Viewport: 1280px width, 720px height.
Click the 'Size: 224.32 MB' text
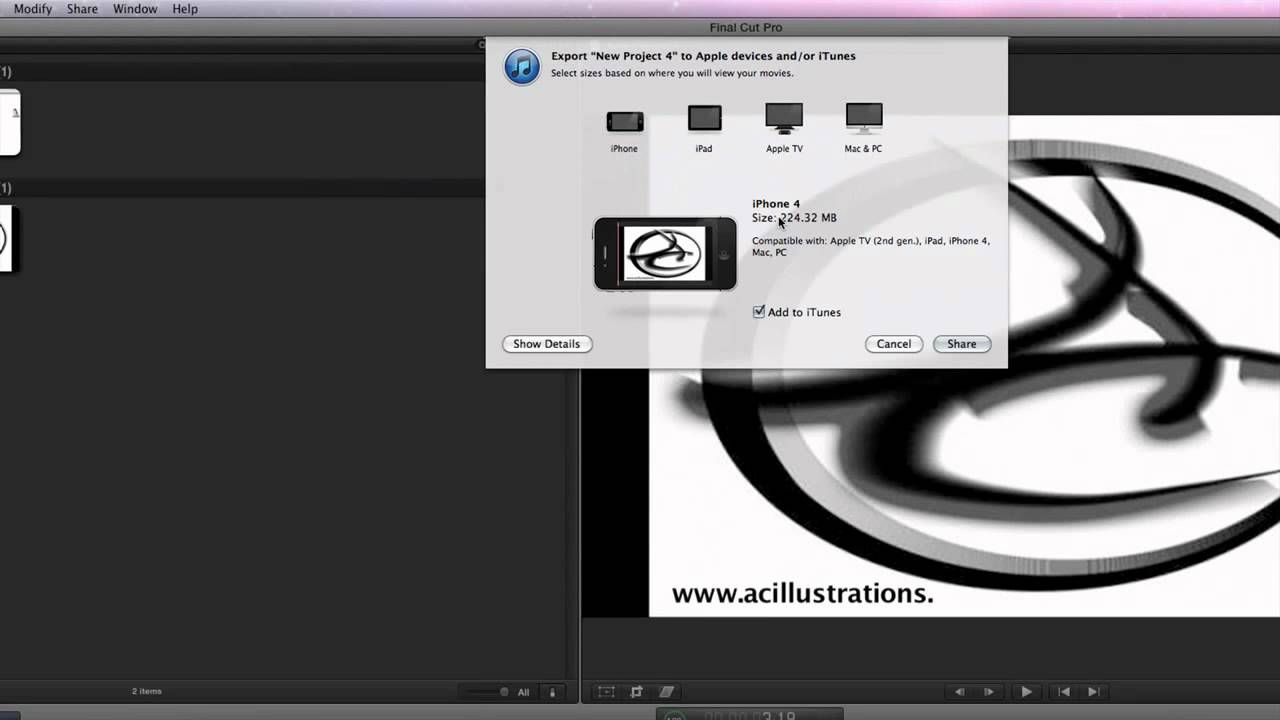click(x=794, y=218)
